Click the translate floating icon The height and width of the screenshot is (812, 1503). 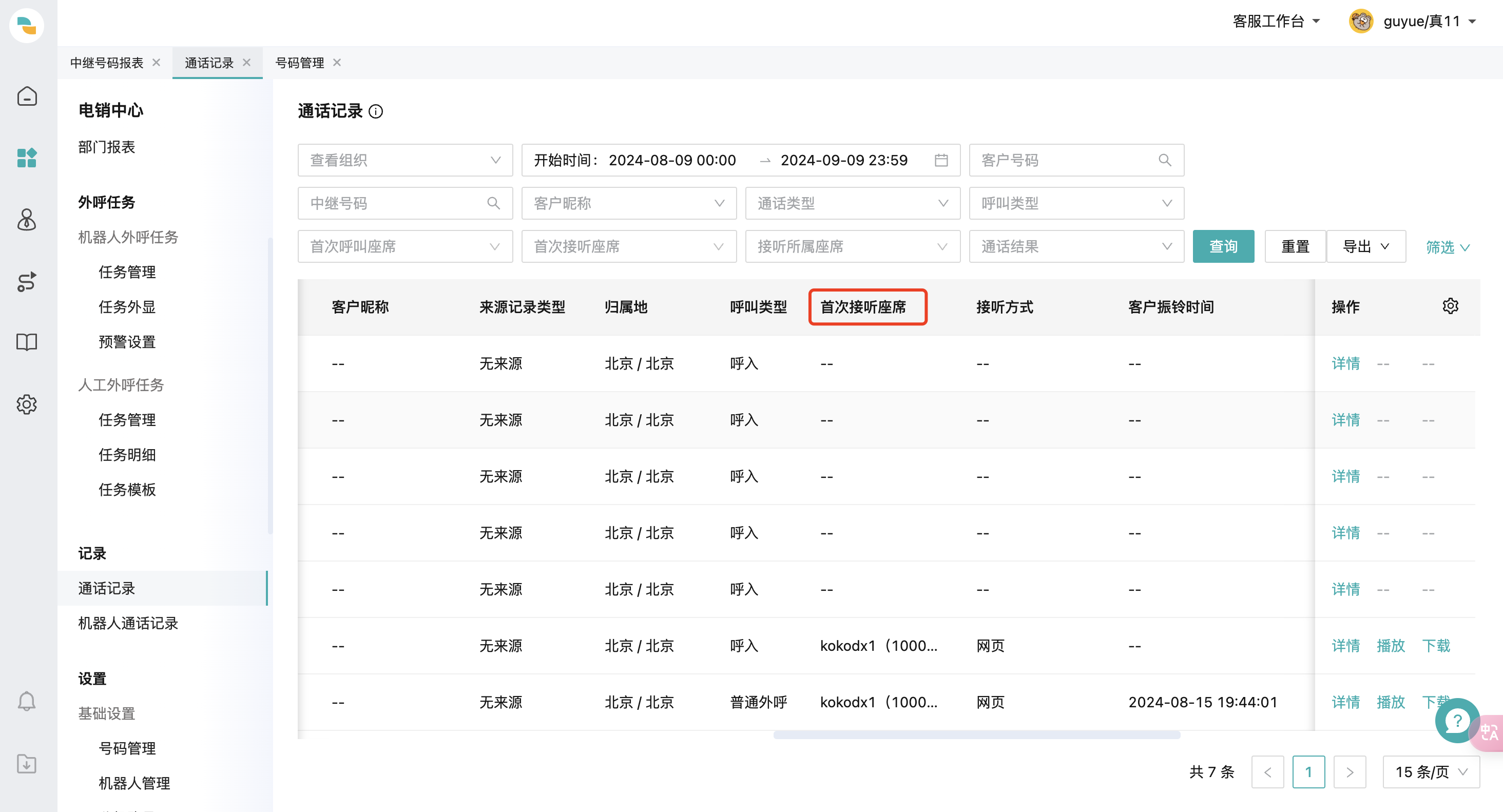tap(1489, 732)
